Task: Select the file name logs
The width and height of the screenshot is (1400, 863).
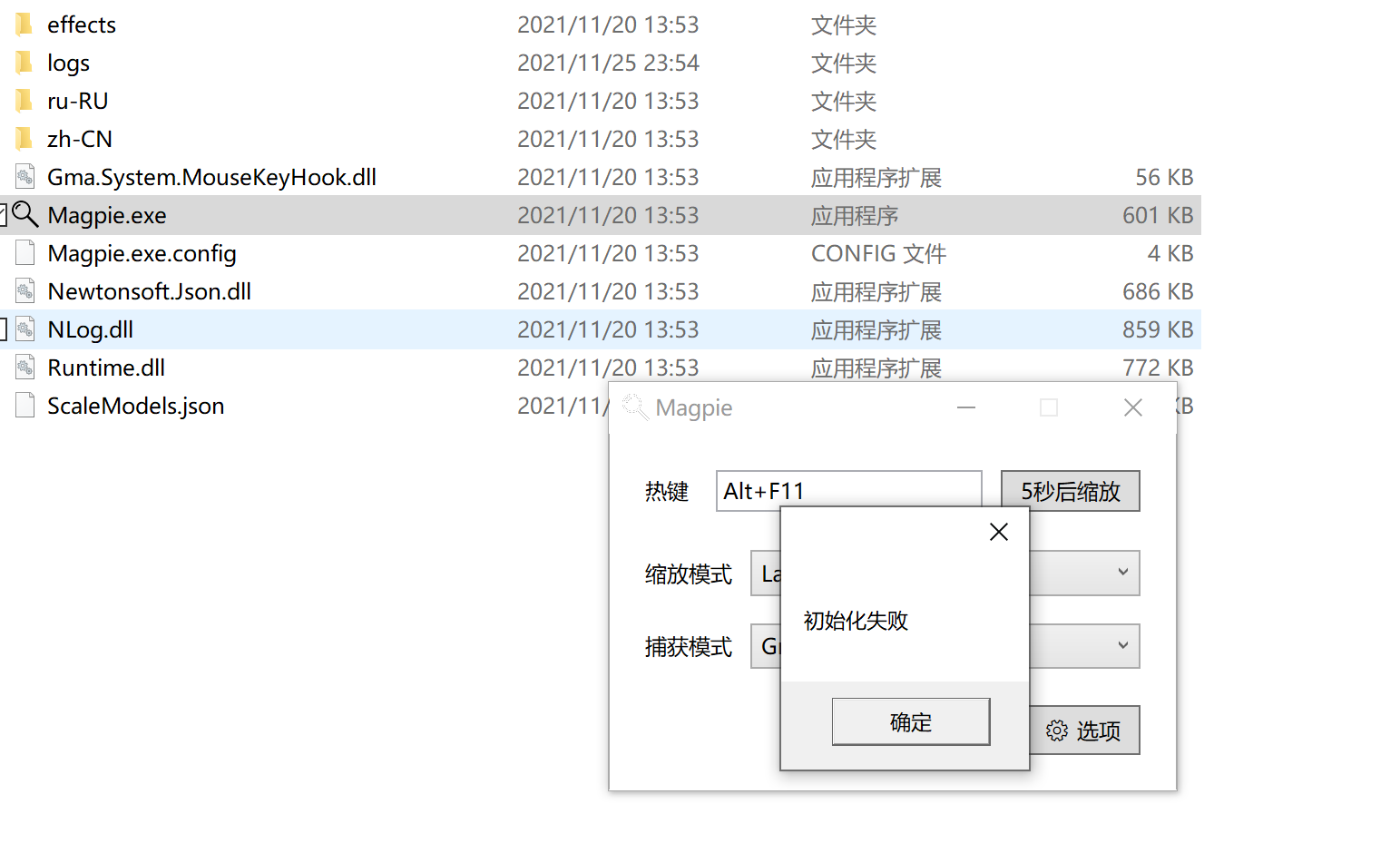Action: [69, 63]
